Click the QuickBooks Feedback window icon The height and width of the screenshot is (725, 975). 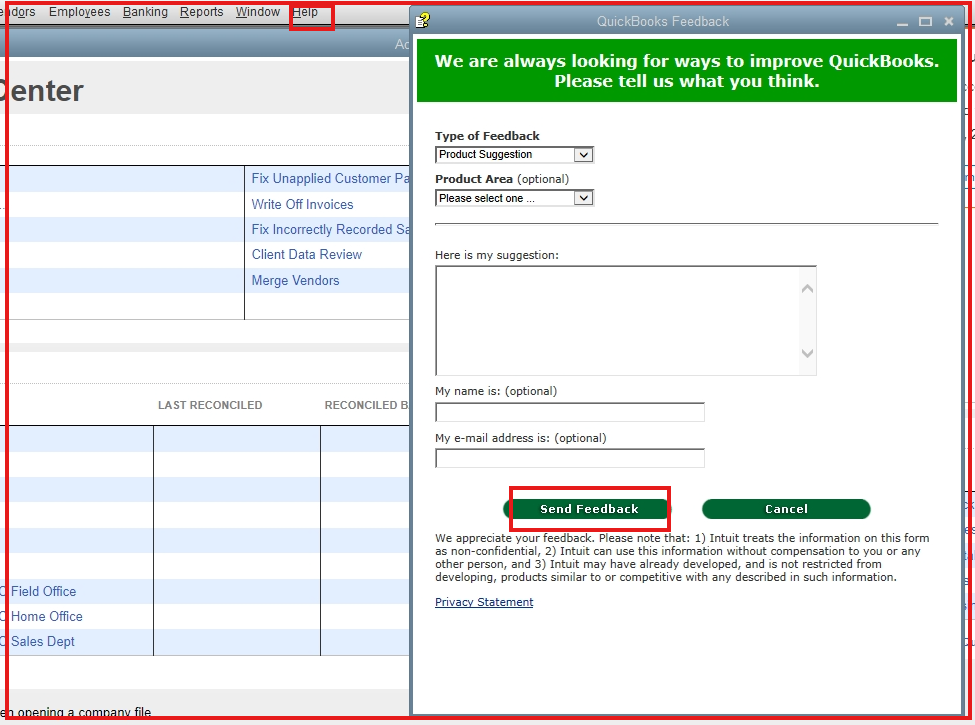click(423, 21)
